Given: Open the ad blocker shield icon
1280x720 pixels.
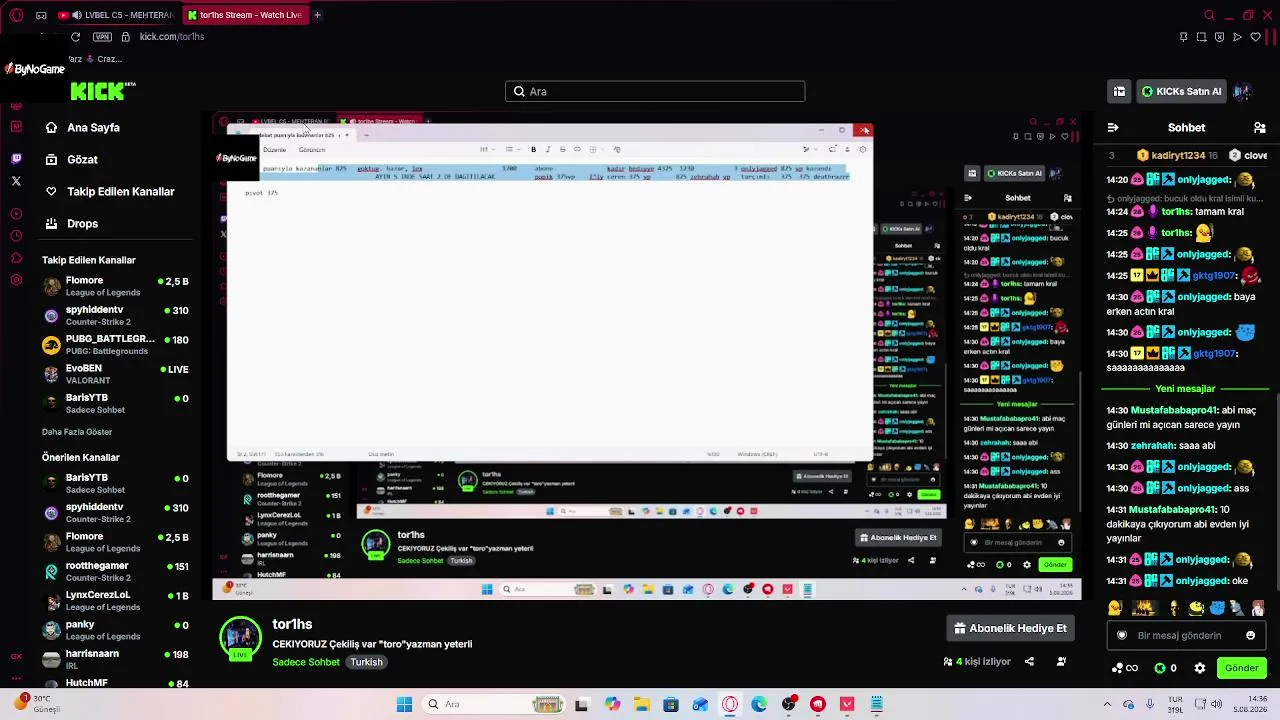Looking at the screenshot, I should 1219,37.
